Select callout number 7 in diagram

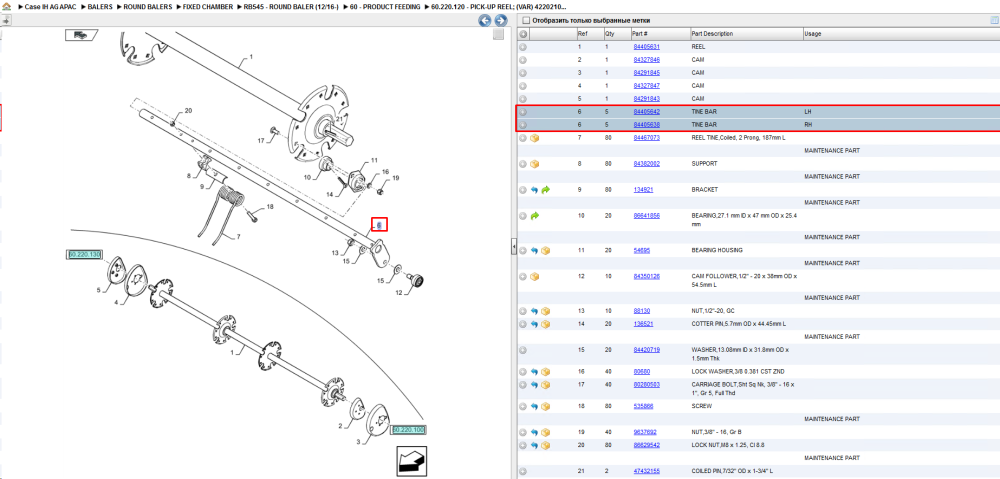[238, 237]
